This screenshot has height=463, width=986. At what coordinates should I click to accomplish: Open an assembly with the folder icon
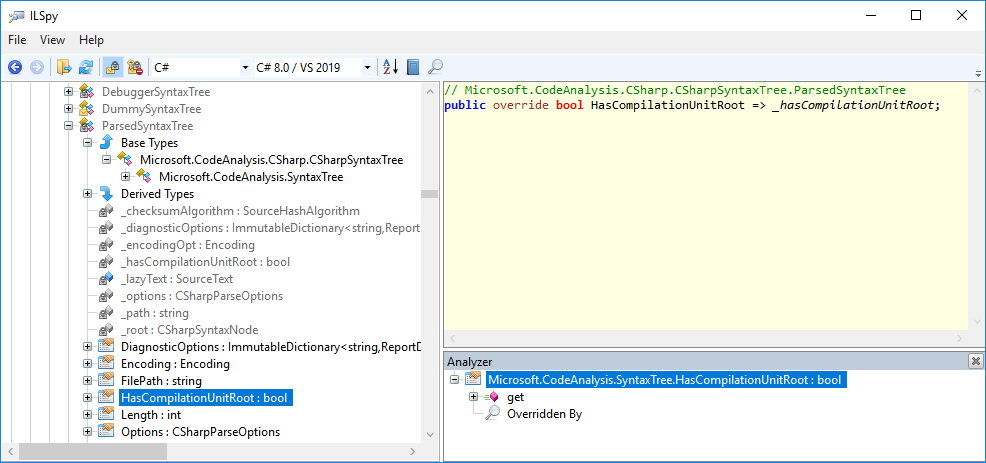click(x=64, y=67)
